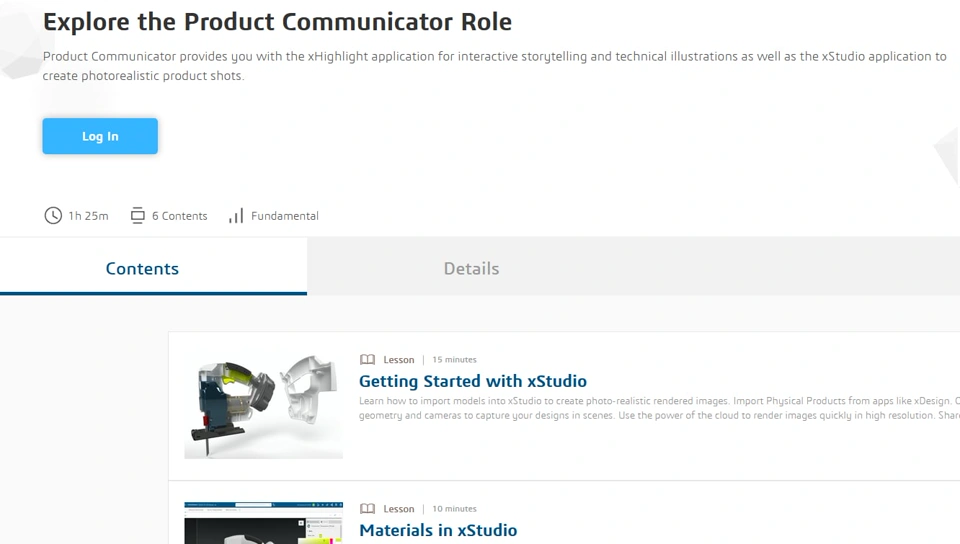960x544 pixels.
Task: Click the 10 minutes lesson duration
Action: click(x=454, y=509)
